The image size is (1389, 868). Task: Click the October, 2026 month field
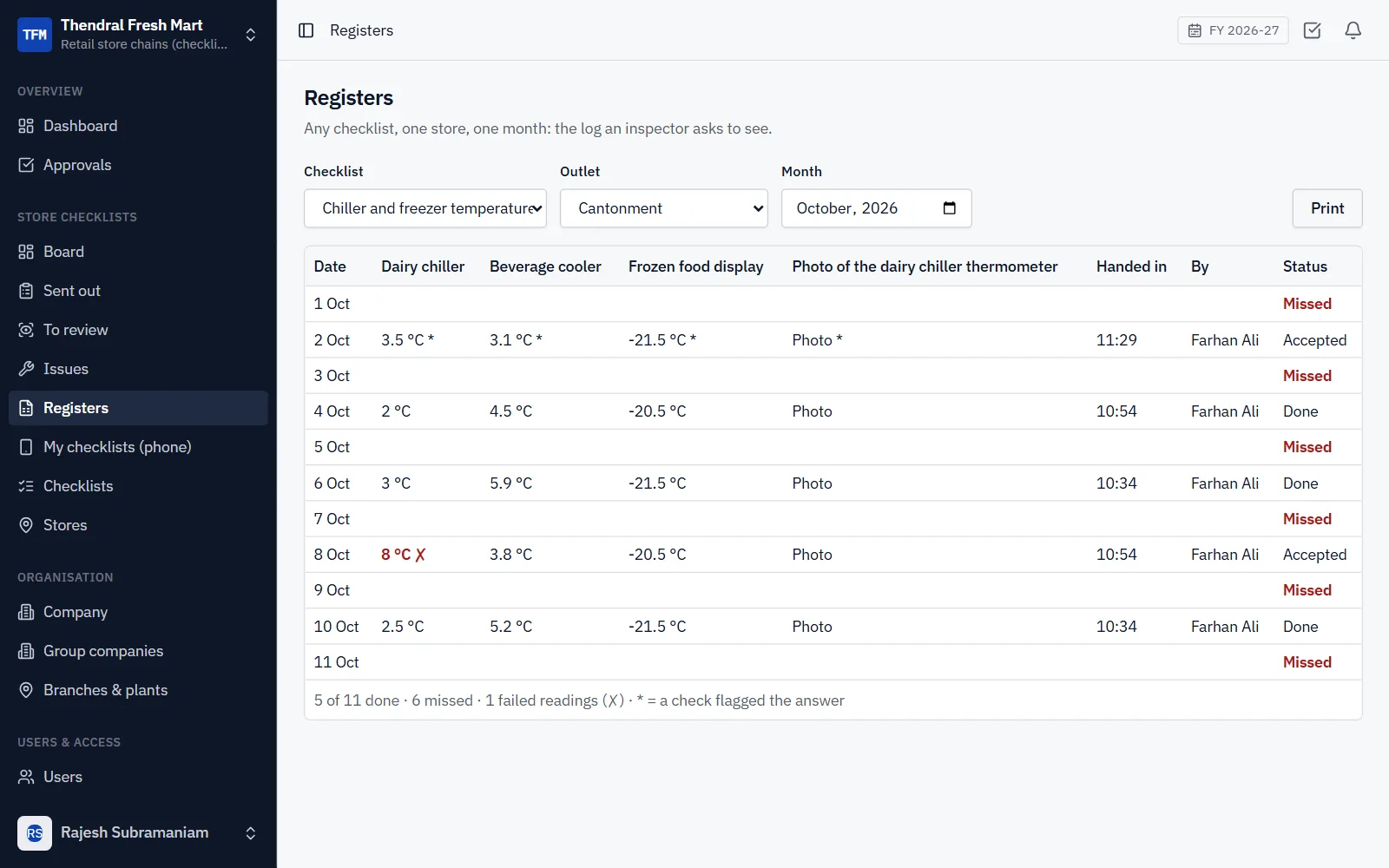(877, 208)
